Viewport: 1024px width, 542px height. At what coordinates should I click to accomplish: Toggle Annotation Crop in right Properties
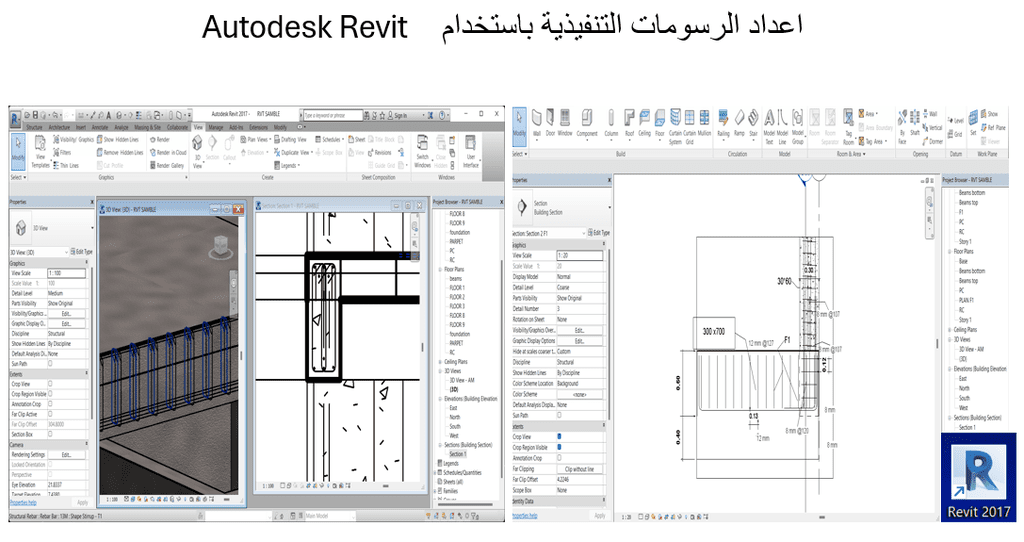[x=559, y=458]
